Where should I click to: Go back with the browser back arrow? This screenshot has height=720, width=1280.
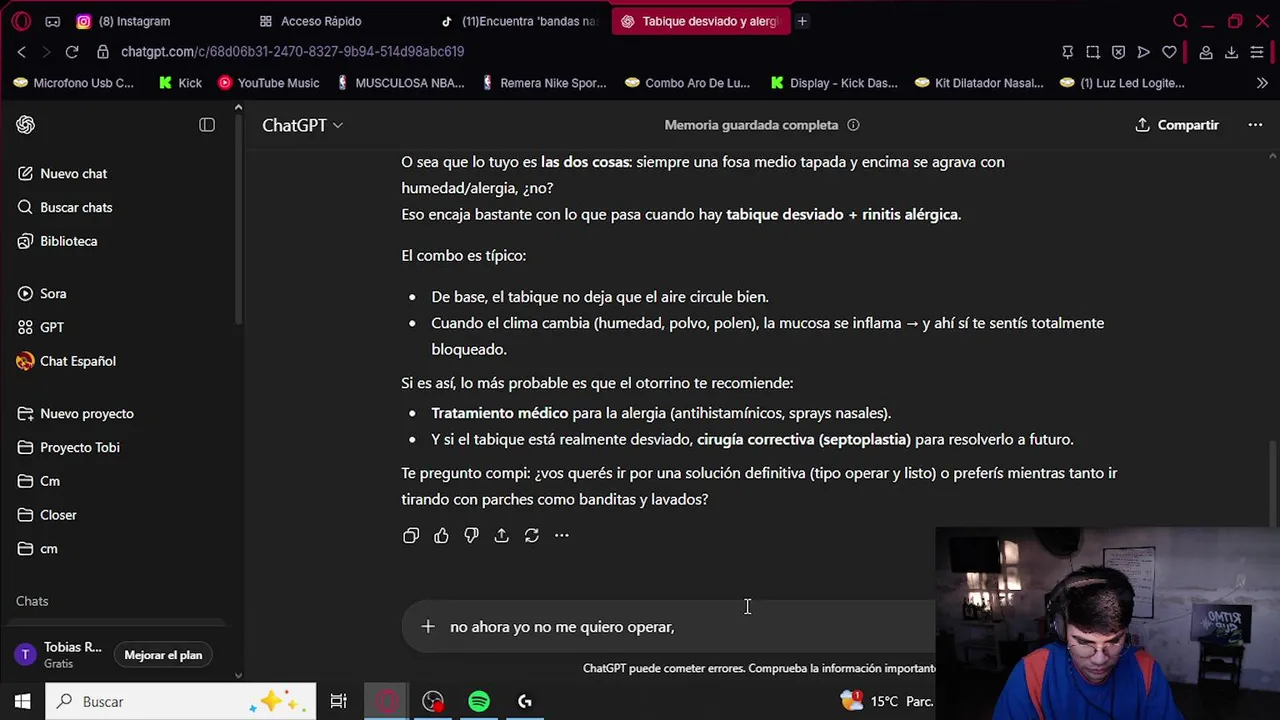(x=21, y=52)
